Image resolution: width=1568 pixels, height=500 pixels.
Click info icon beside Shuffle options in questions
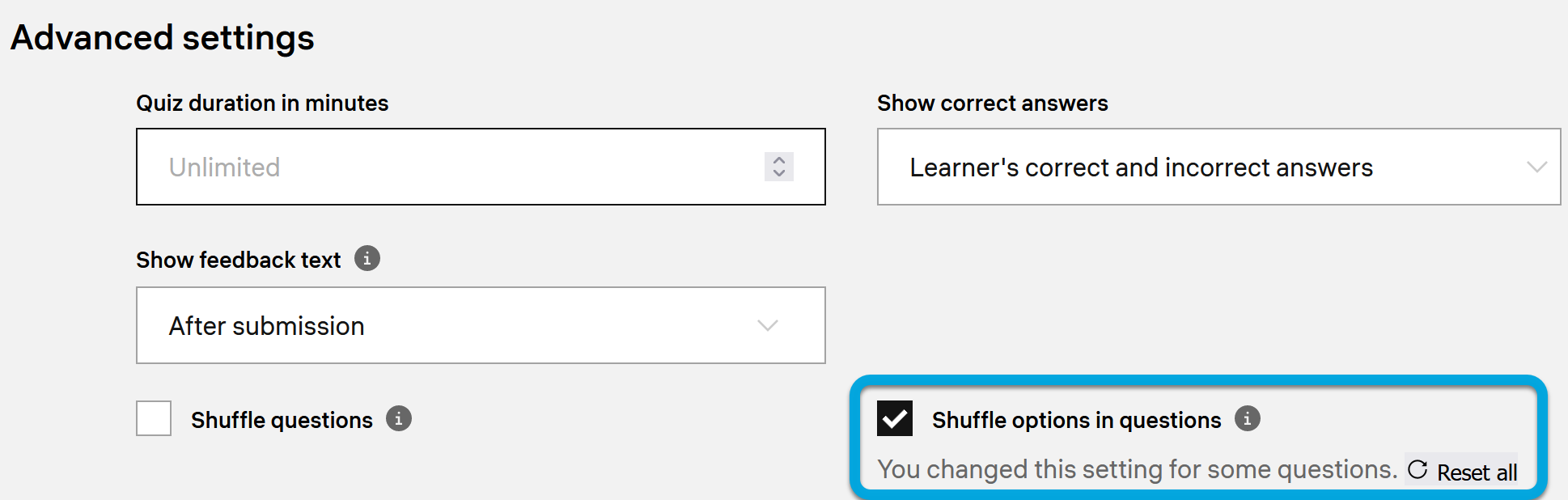[1248, 419]
